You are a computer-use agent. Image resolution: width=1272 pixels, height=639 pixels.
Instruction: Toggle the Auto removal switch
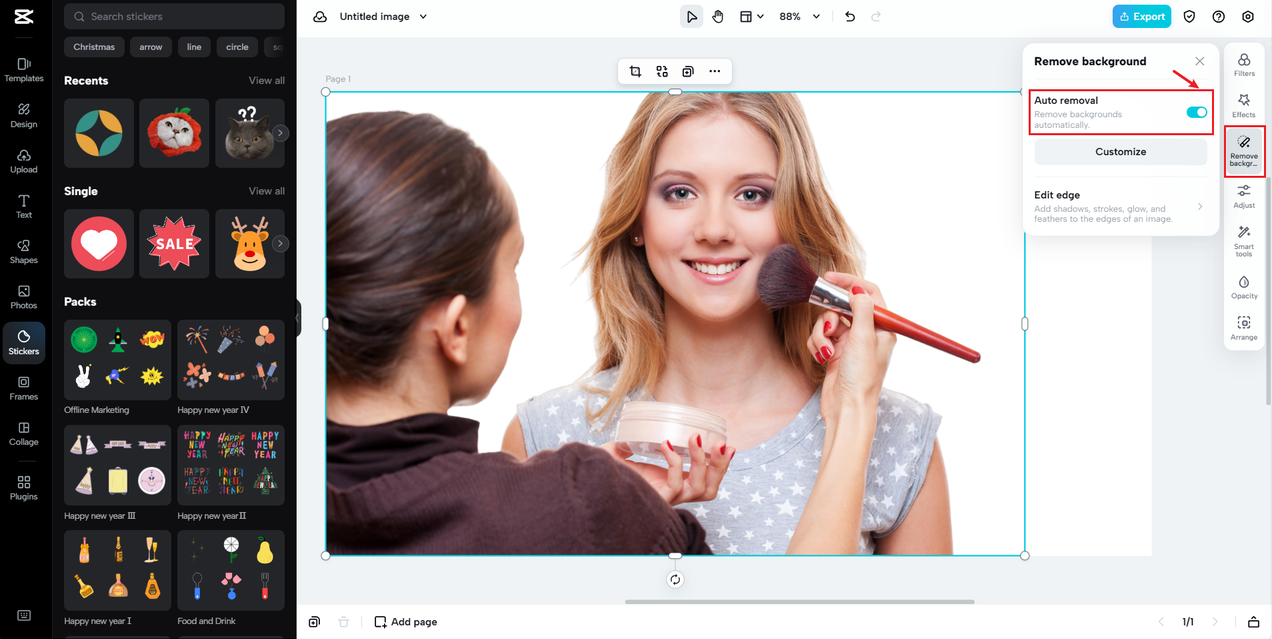point(1196,112)
